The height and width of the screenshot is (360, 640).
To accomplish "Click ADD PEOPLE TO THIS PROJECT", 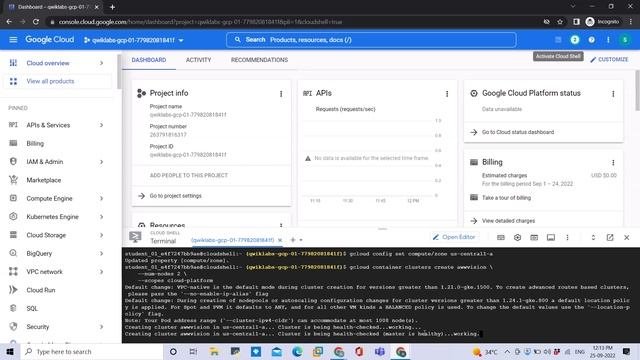I will [189, 175].
